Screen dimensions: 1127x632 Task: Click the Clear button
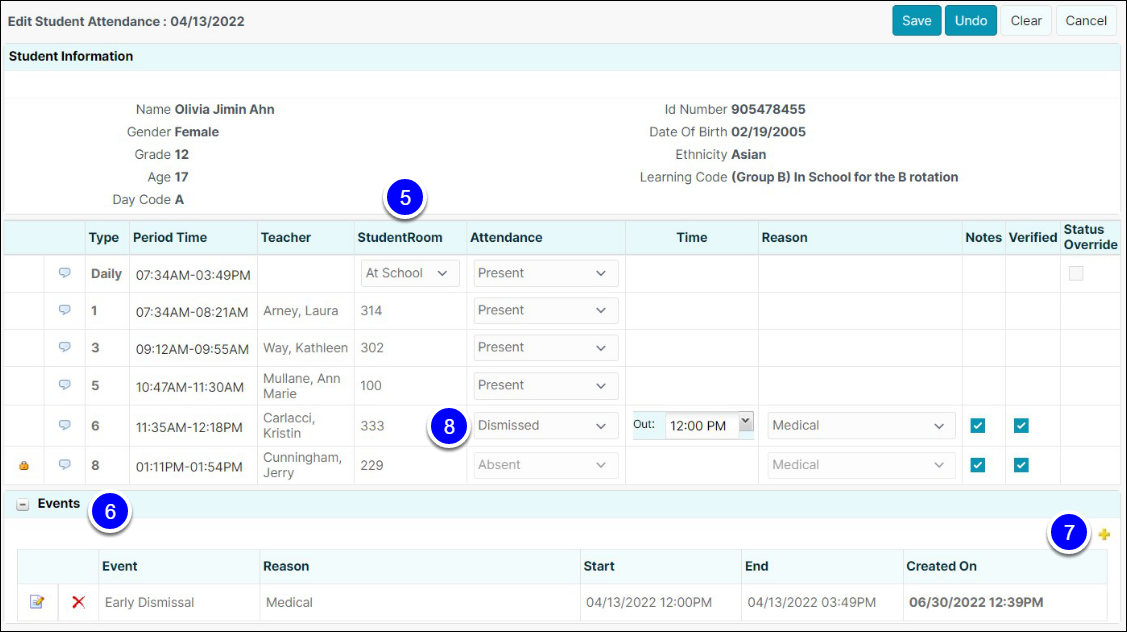(x=1026, y=21)
